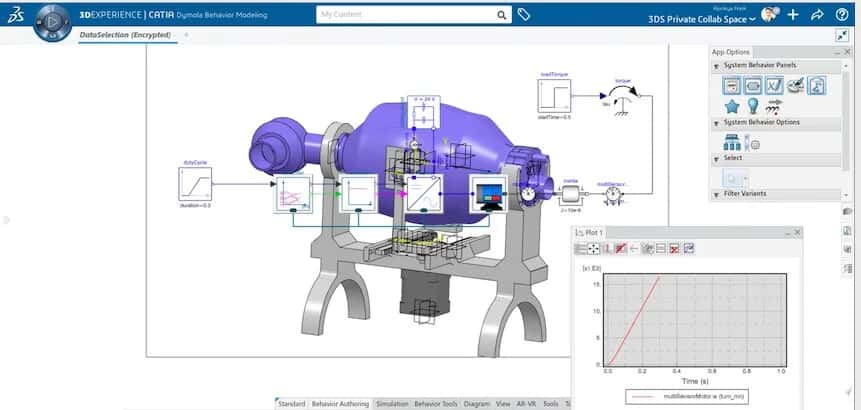Open the X variables panel icon
The image size is (861, 410).
coord(774,86)
